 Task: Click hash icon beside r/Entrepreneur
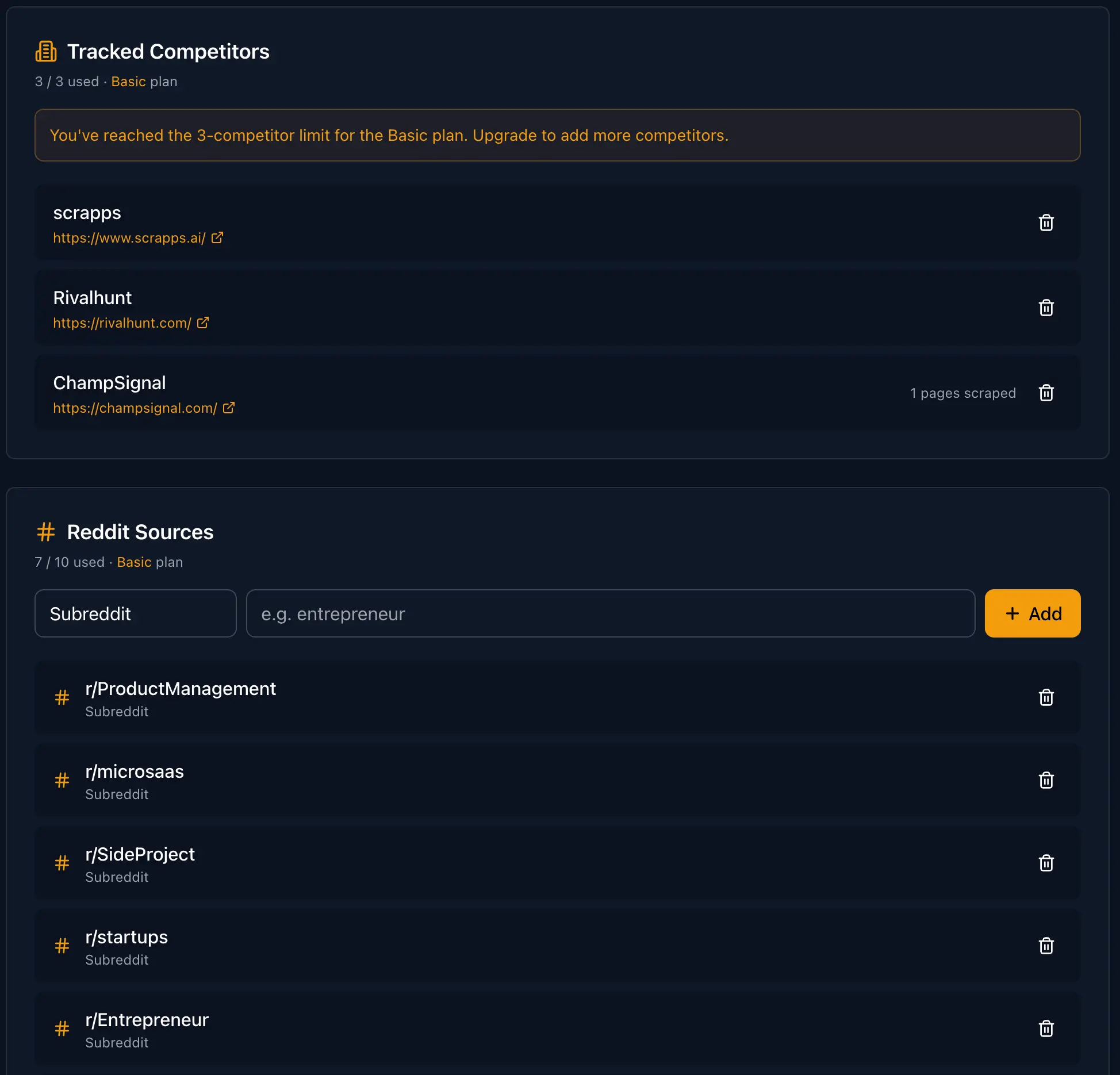pos(62,1028)
